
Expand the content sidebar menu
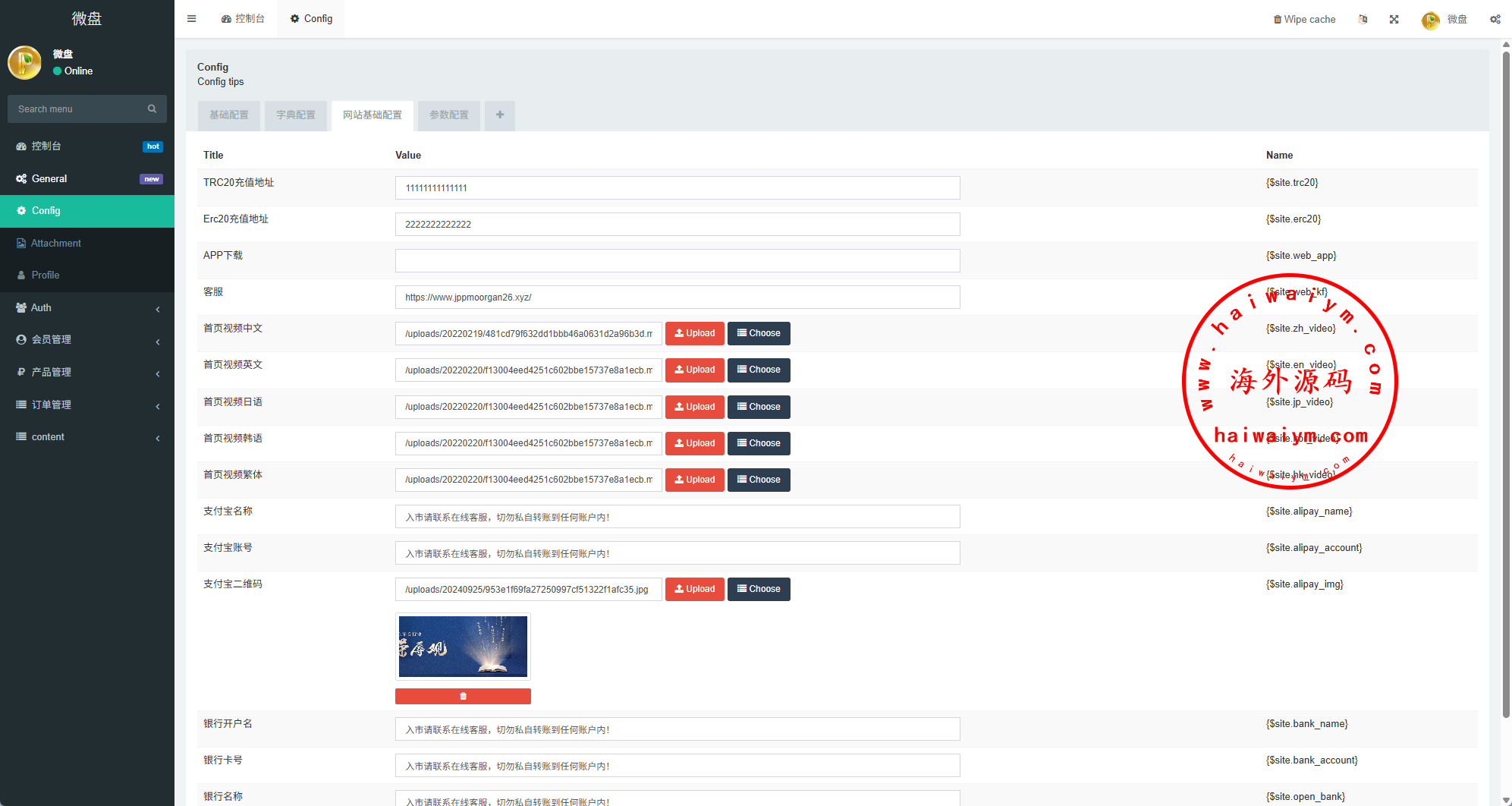tap(87, 437)
